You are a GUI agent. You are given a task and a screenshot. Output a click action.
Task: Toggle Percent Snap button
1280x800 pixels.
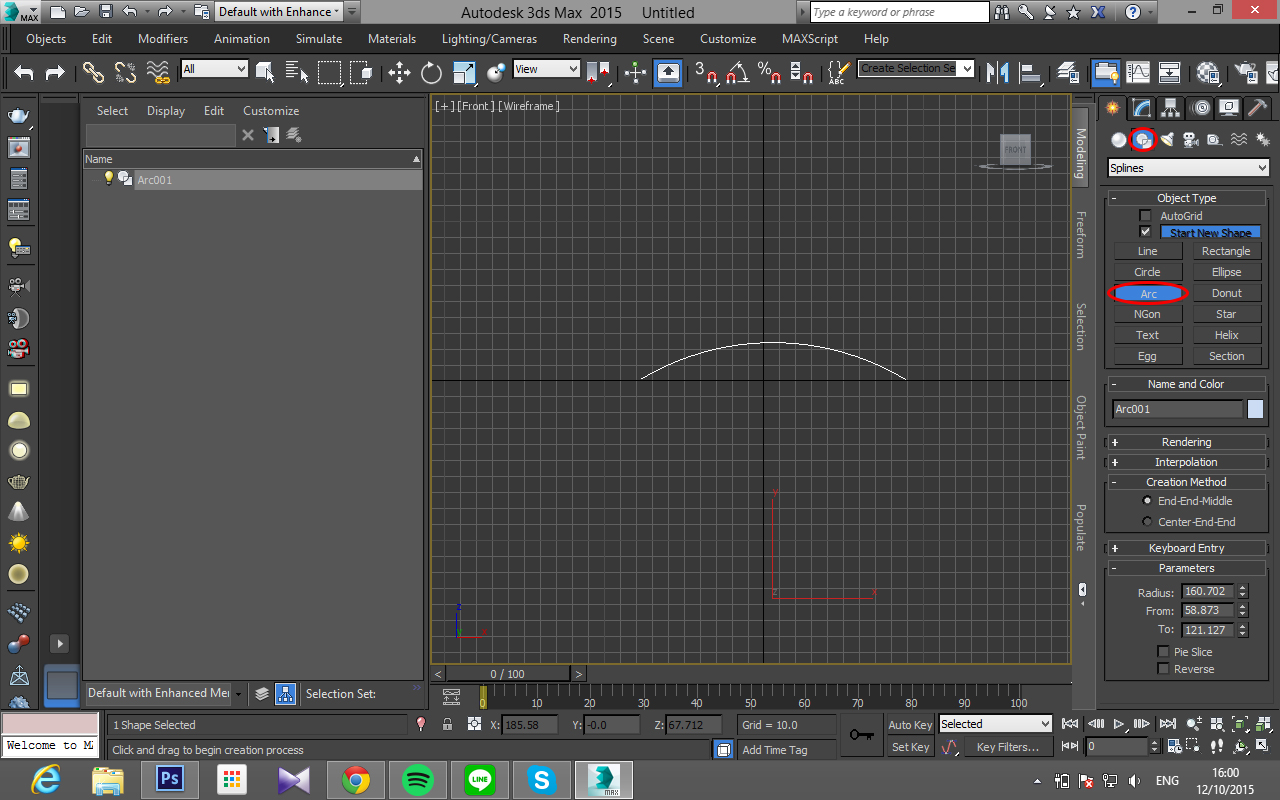(770, 72)
